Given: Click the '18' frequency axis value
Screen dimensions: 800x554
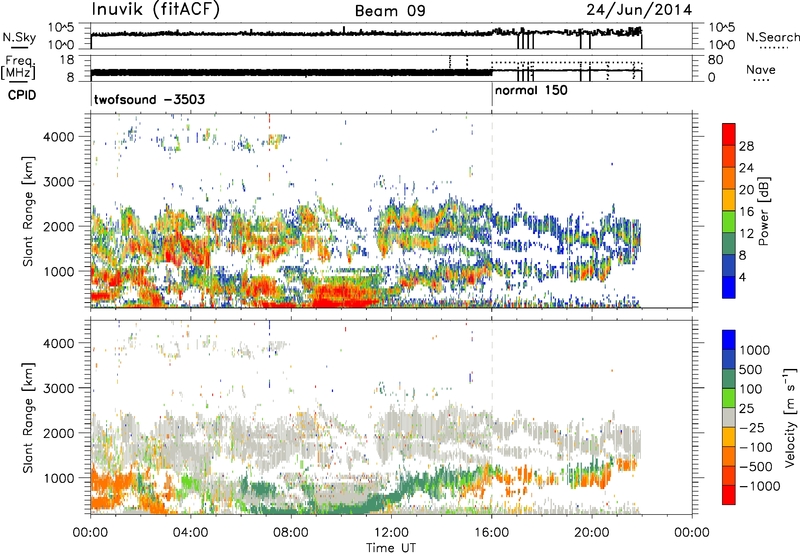Looking at the screenshot, I should 66,60.
